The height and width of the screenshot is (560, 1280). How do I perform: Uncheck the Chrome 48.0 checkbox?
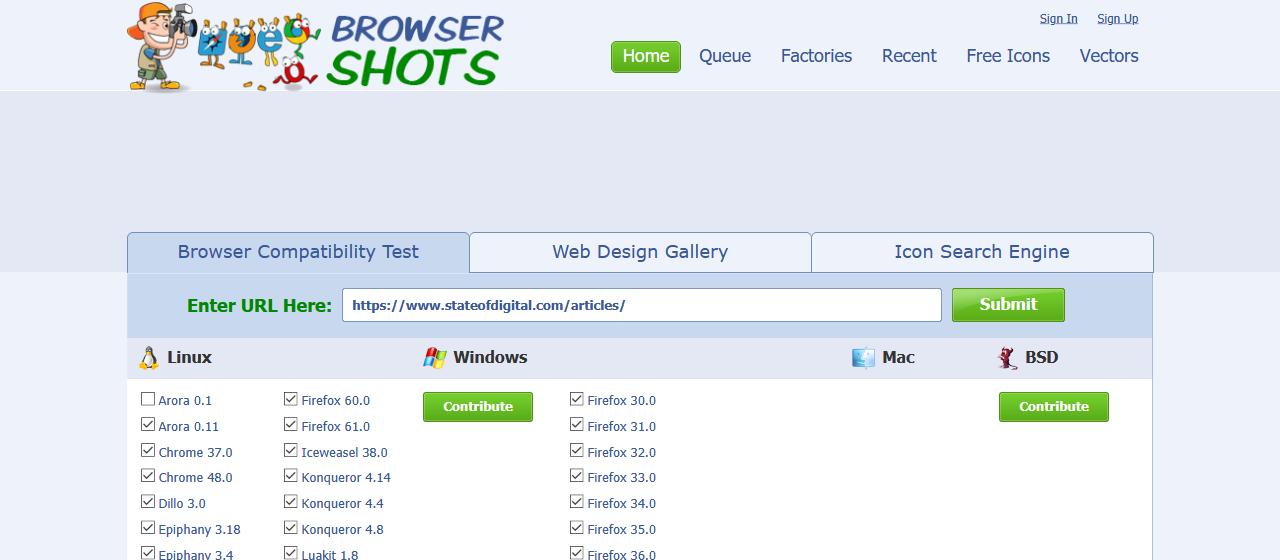click(x=148, y=476)
